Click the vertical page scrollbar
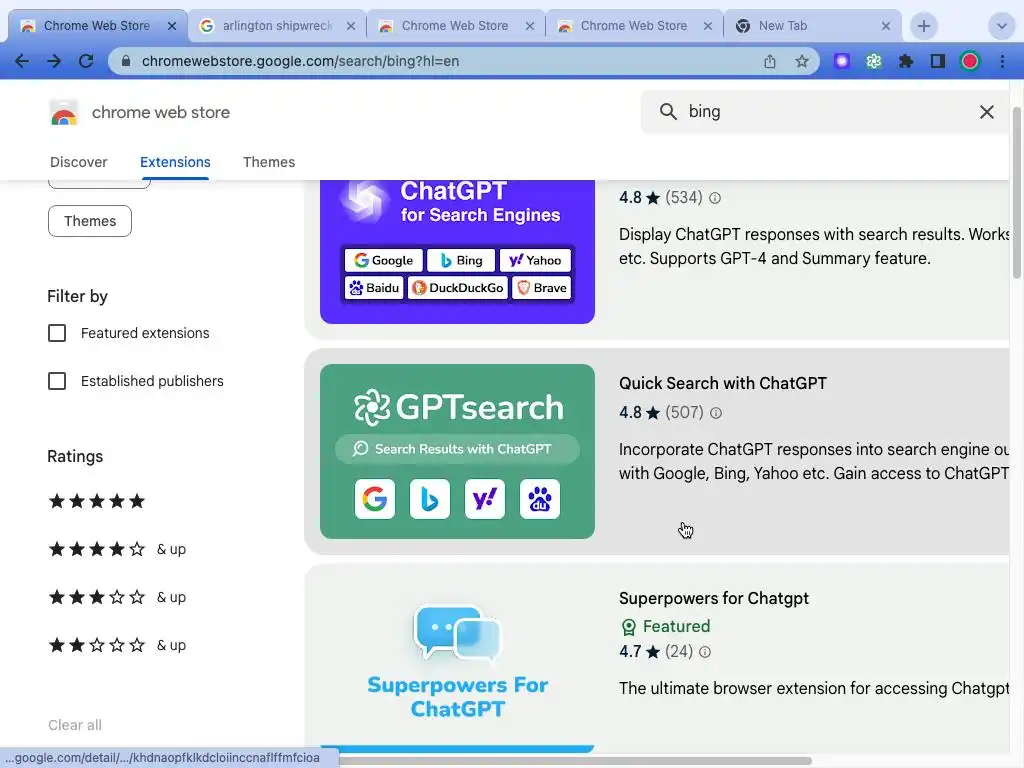This screenshot has height=768, width=1024. point(1016,194)
